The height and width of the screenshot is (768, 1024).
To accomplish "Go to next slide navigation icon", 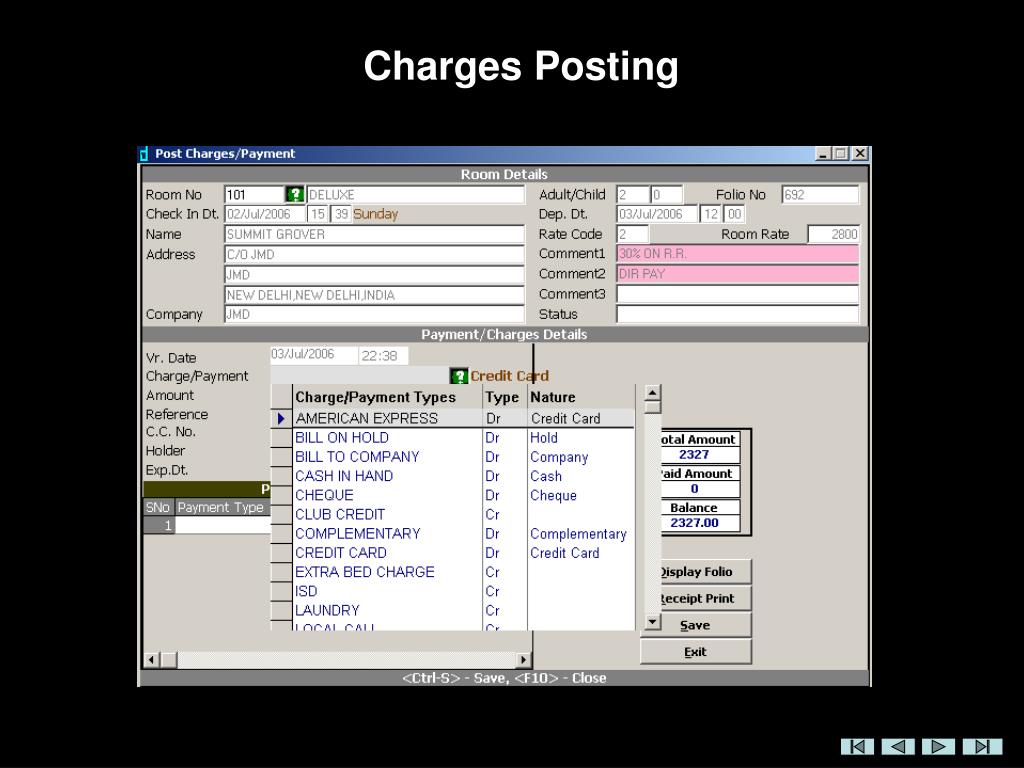I will 938,746.
